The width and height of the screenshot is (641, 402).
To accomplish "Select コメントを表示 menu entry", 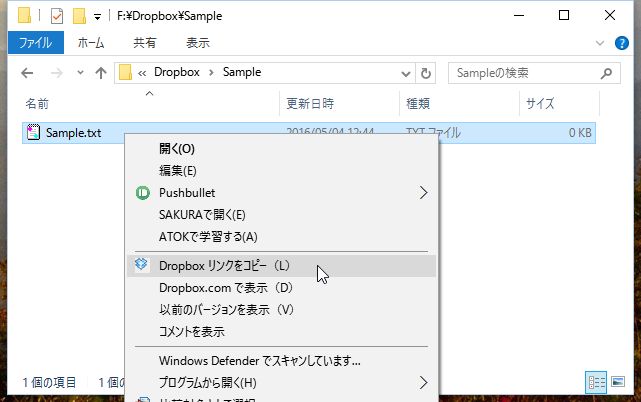I will 281,332.
